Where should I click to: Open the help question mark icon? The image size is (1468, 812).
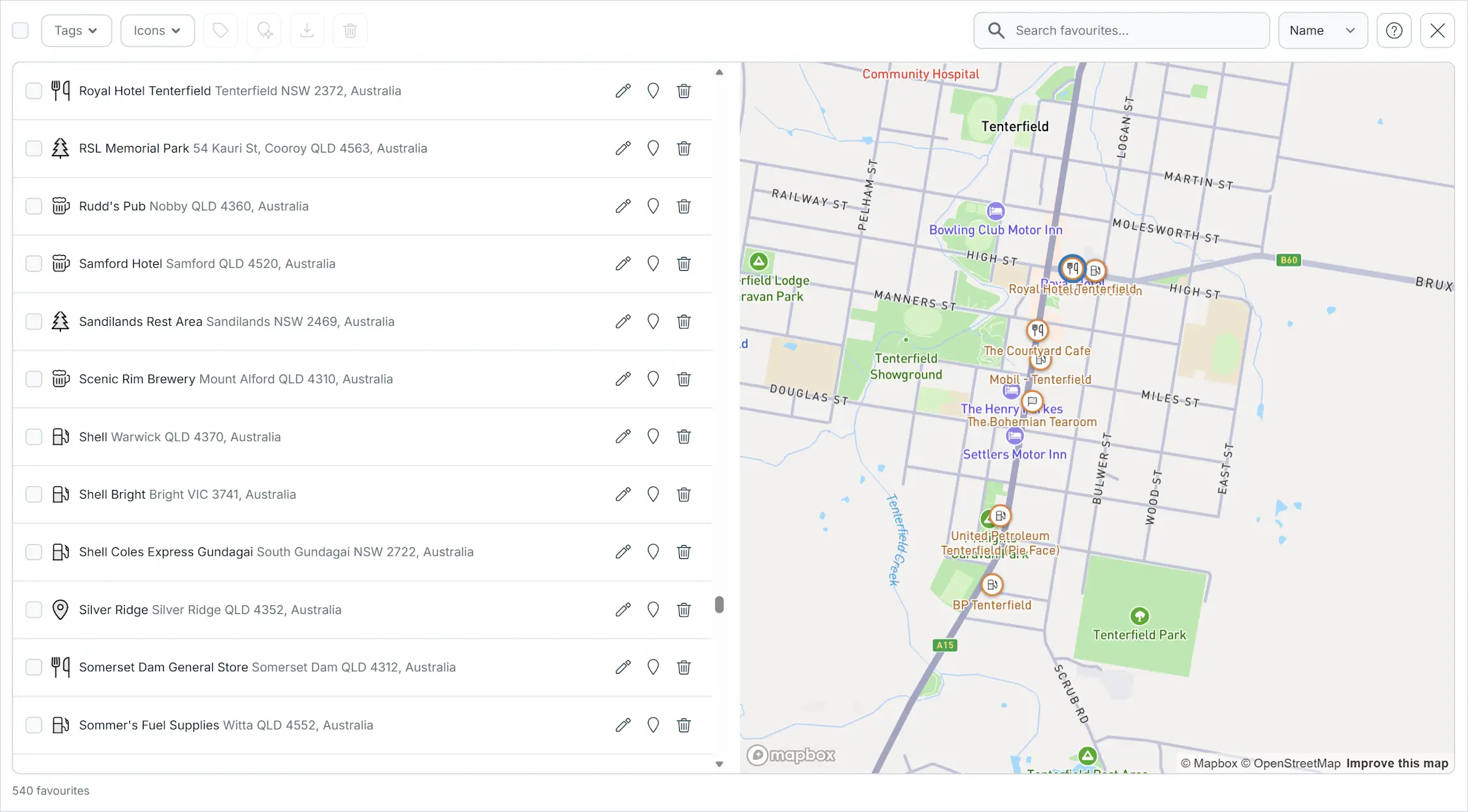pos(1394,31)
